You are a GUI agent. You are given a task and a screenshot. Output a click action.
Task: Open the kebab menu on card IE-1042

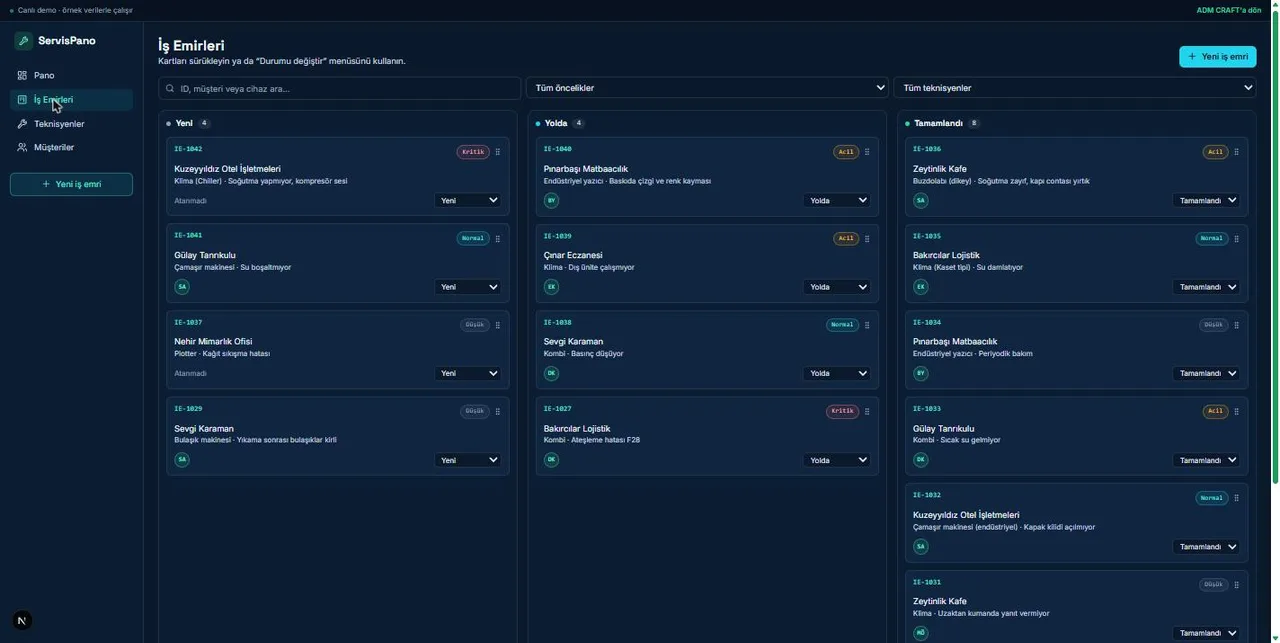(x=498, y=152)
